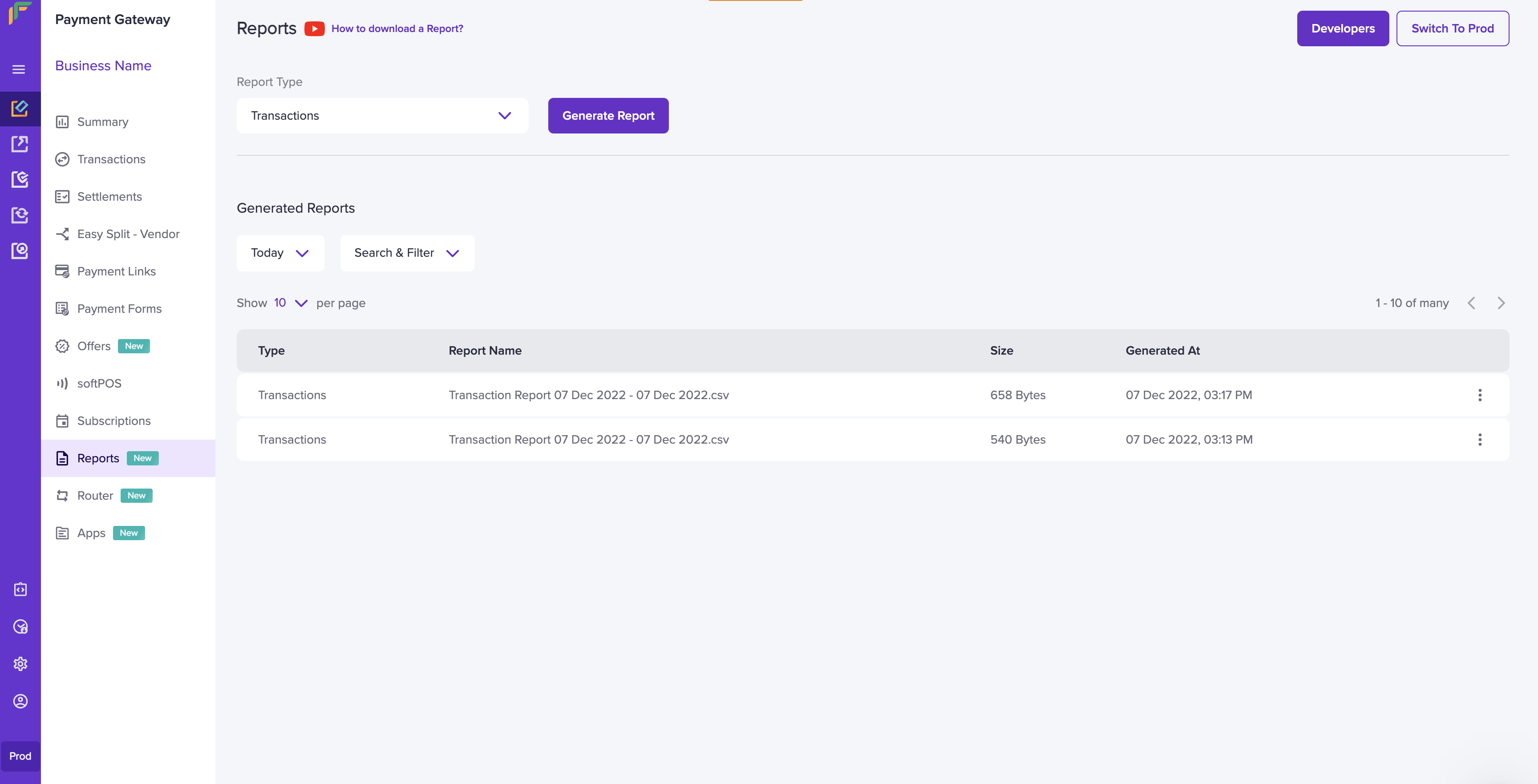Open settings gear icon in left rail
The height and width of the screenshot is (784, 1538).
tap(20, 663)
